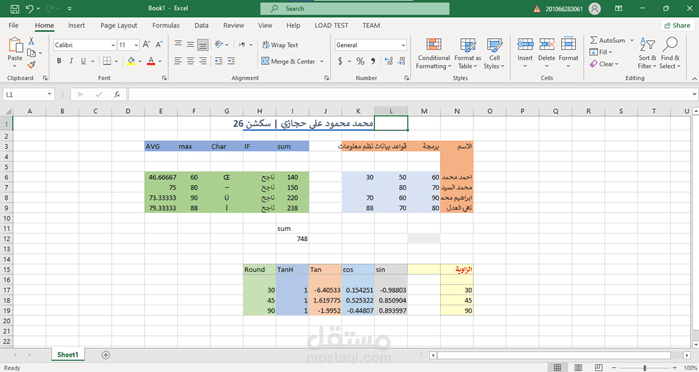Click in the formula bar input
The width and height of the screenshot is (699, 372).
click(409, 95)
